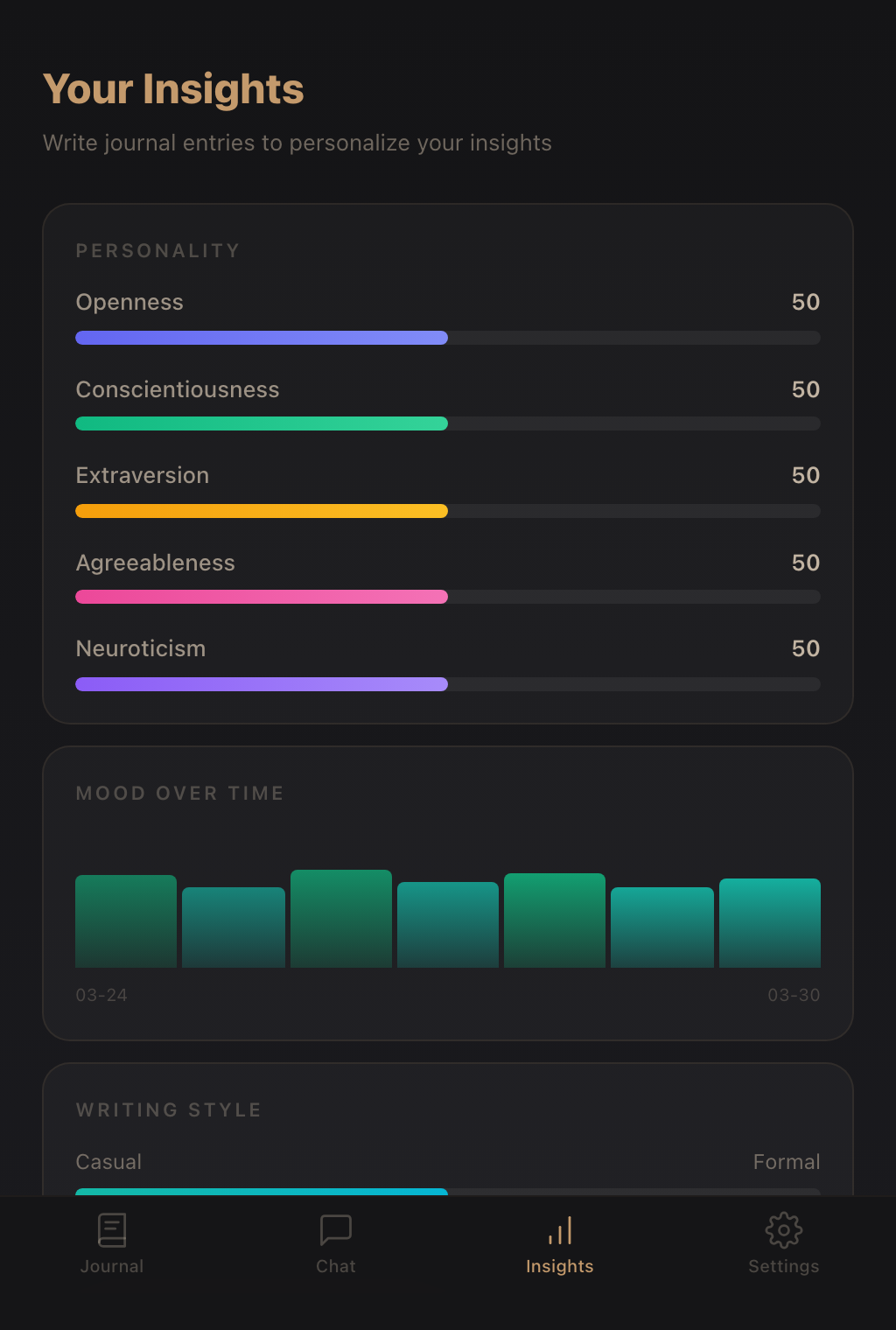The height and width of the screenshot is (1330, 896).
Task: Select the last mood bar for 03-30
Action: pyautogui.click(x=770, y=923)
